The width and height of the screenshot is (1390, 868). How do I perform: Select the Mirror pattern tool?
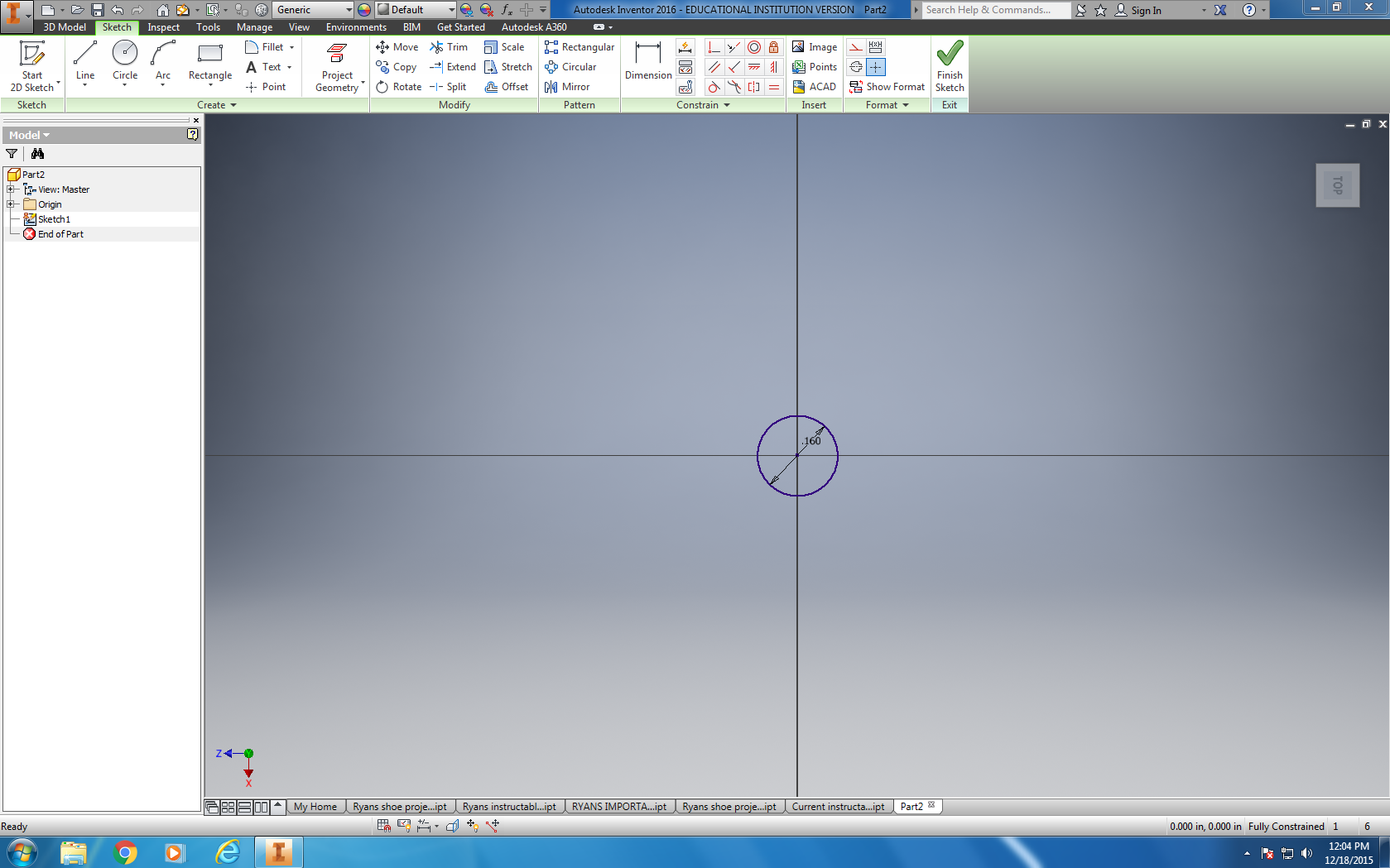point(567,87)
